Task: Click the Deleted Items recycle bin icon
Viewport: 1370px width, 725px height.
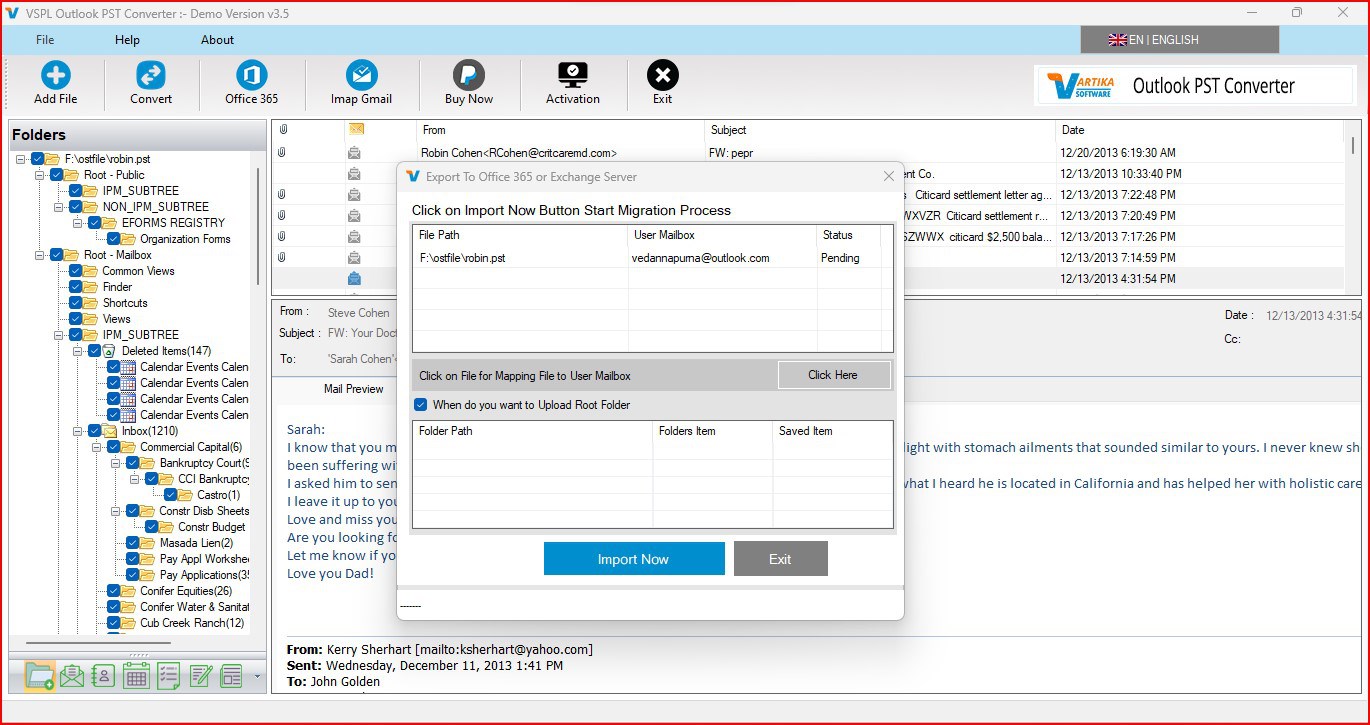Action: [x=109, y=351]
